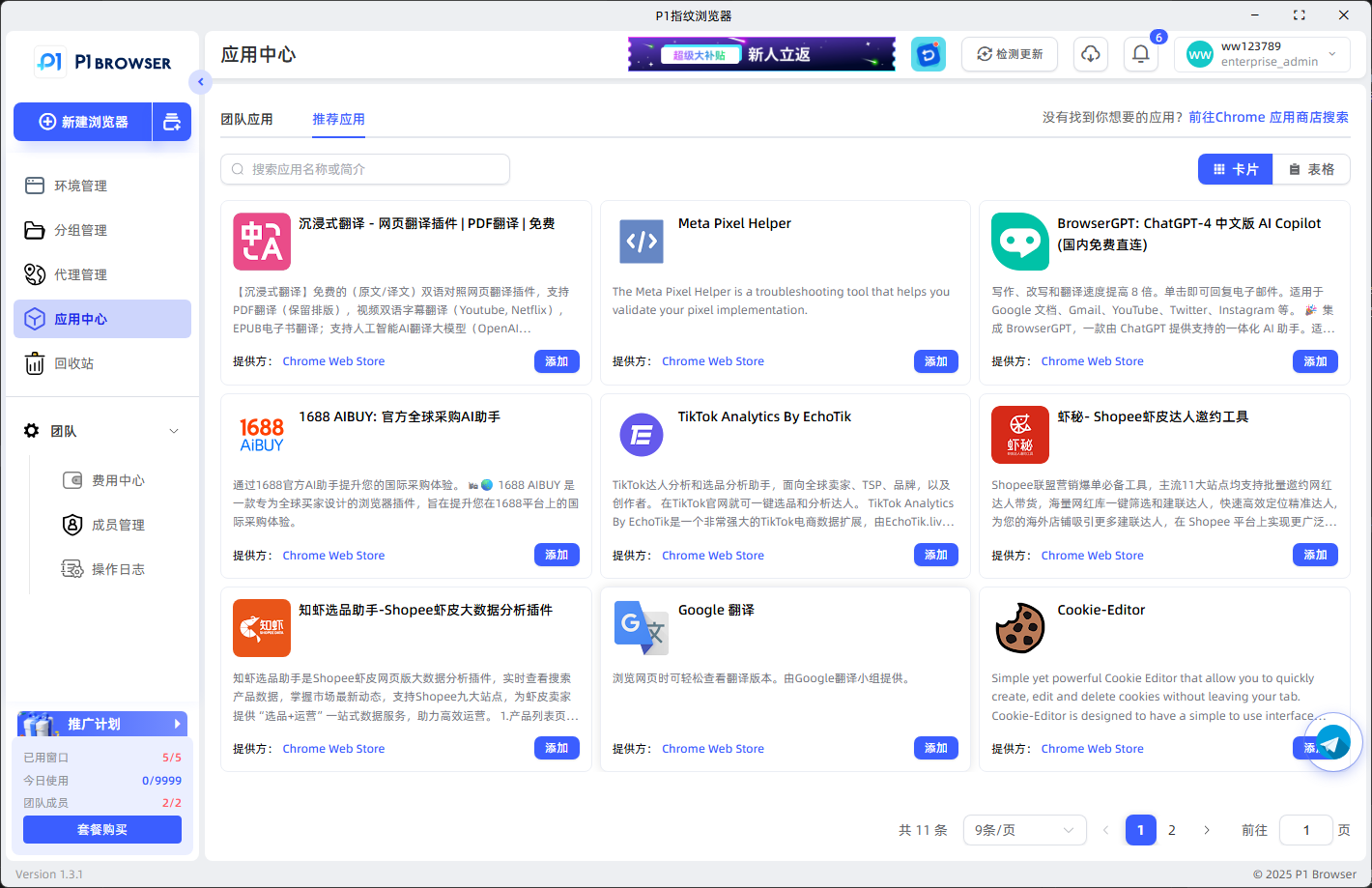This screenshot has height=888, width=1372.
Task: Enable the 卡片 display mode
Action: (x=1235, y=168)
